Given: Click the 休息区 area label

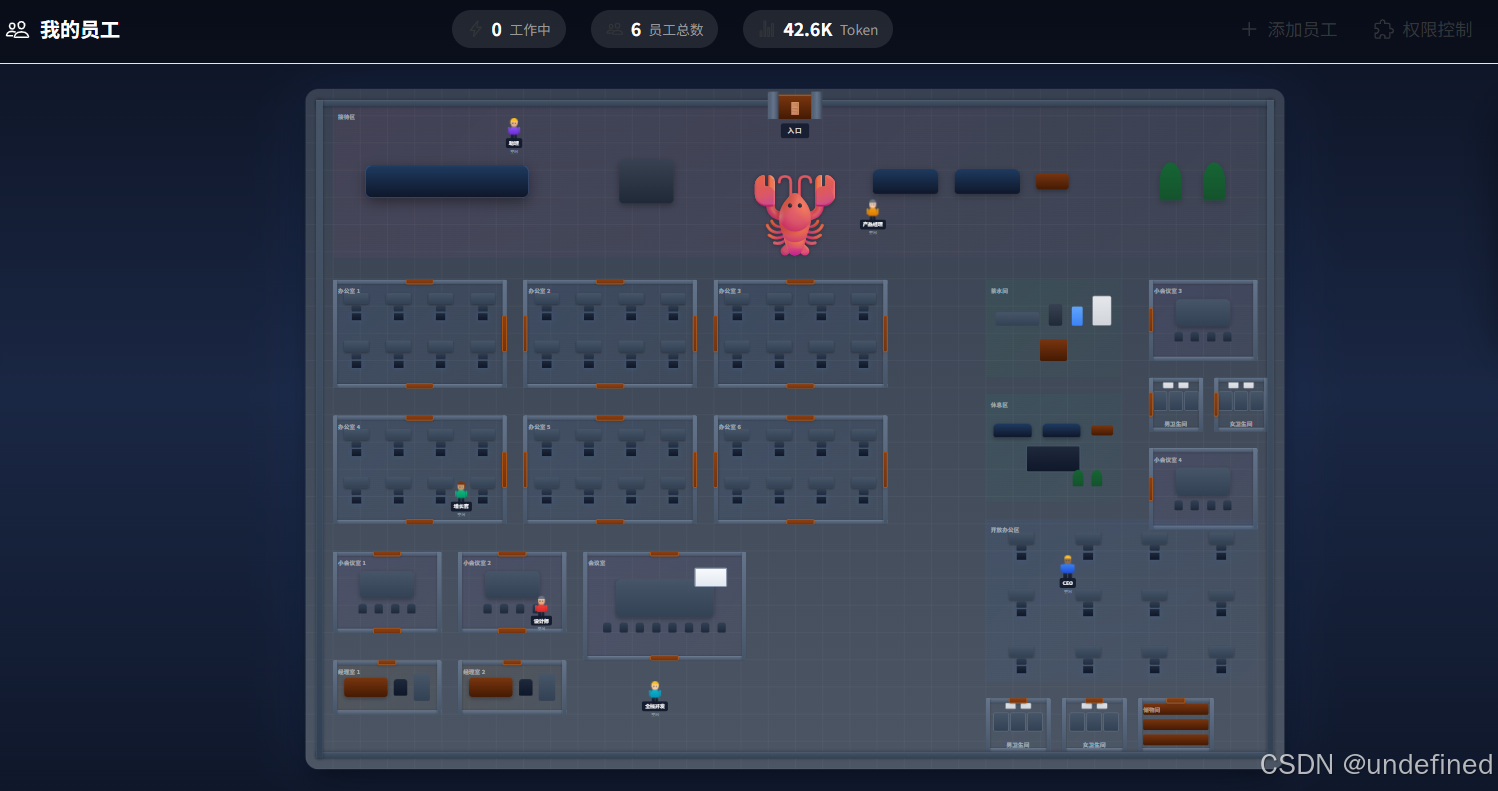Looking at the screenshot, I should pyautogui.click(x=999, y=405).
